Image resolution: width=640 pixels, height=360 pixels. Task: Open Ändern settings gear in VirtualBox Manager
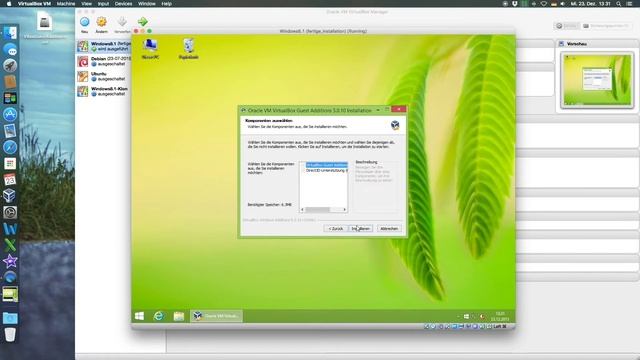tap(102, 22)
